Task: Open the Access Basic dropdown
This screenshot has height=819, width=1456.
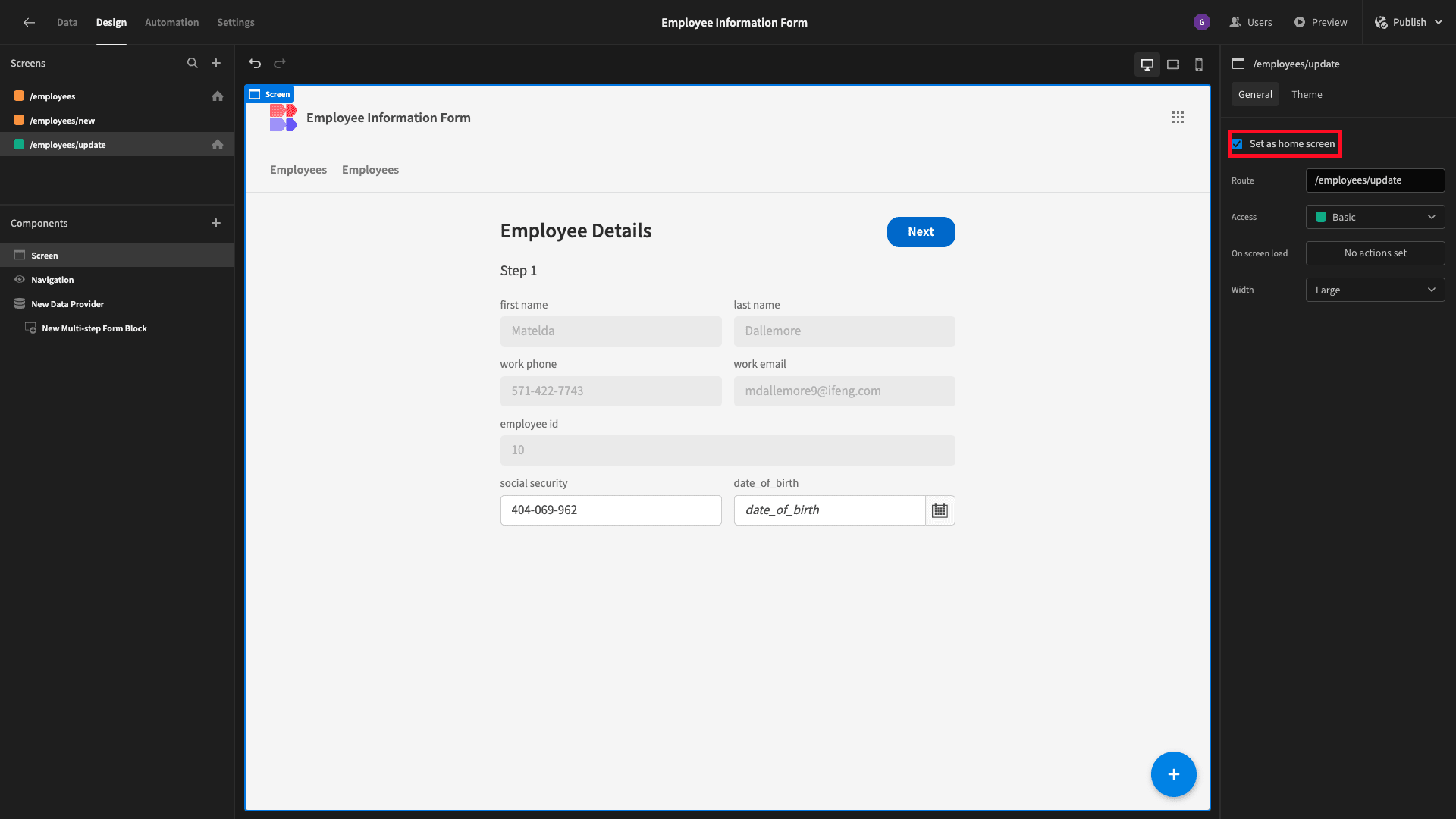Action: tap(1375, 217)
